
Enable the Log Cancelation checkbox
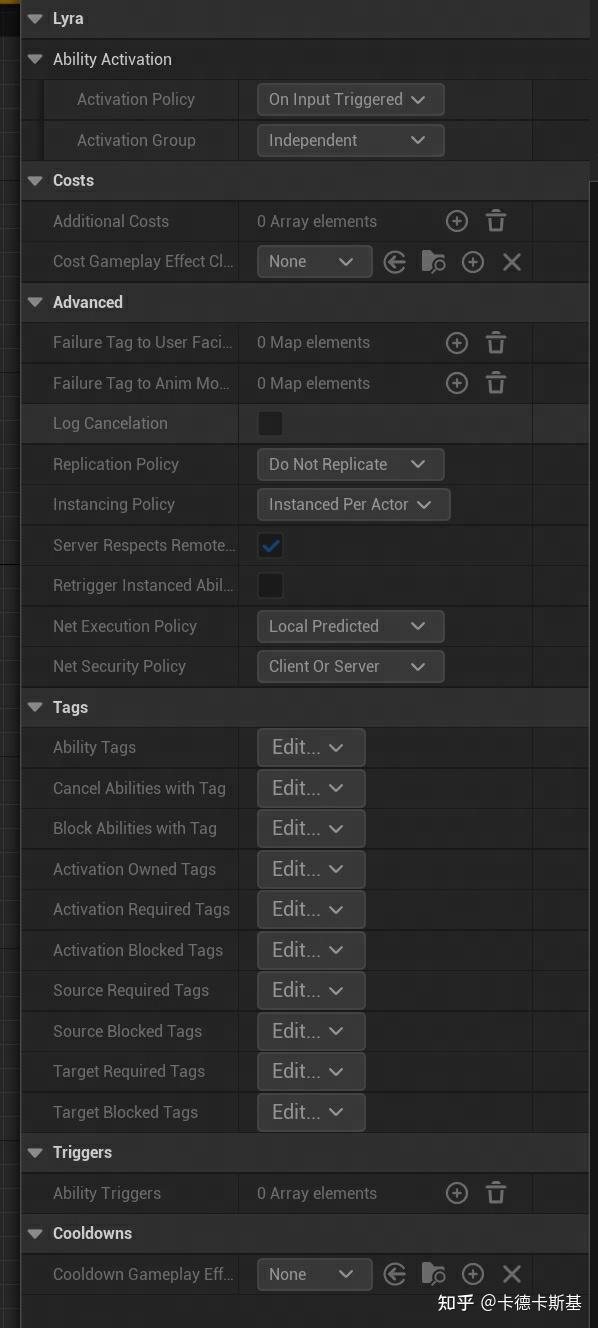pyautogui.click(x=270, y=424)
